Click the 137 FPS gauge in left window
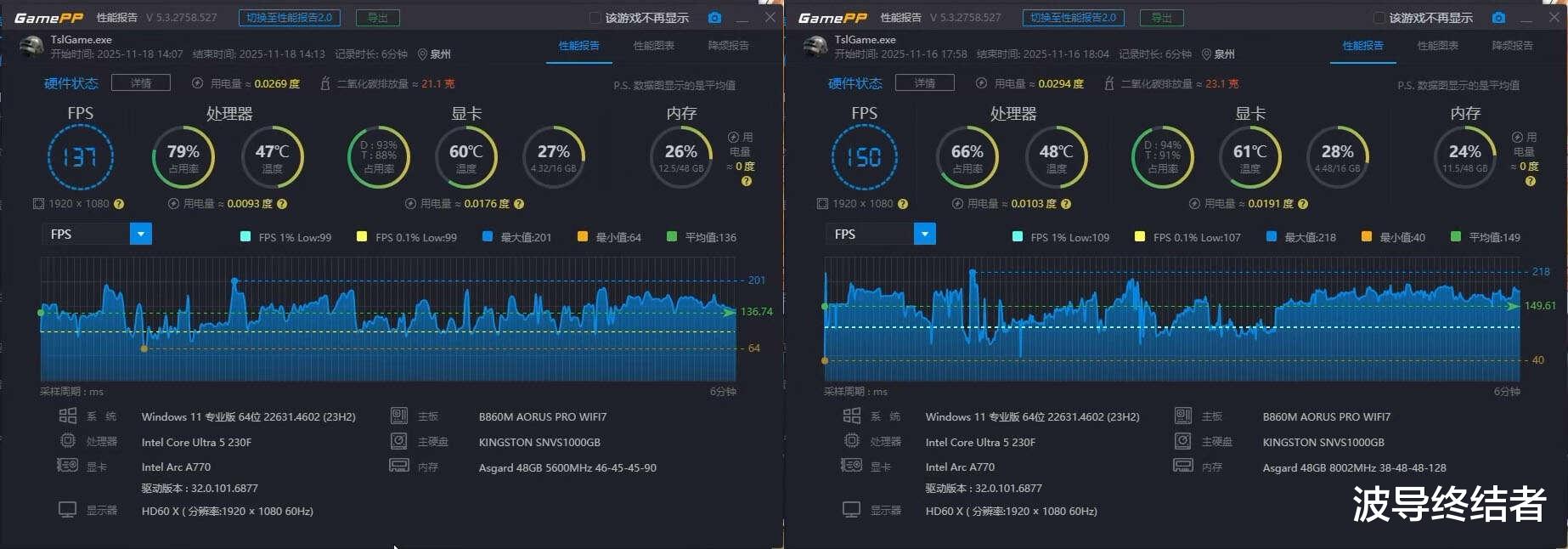Image resolution: width=1568 pixels, height=549 pixels. click(80, 157)
